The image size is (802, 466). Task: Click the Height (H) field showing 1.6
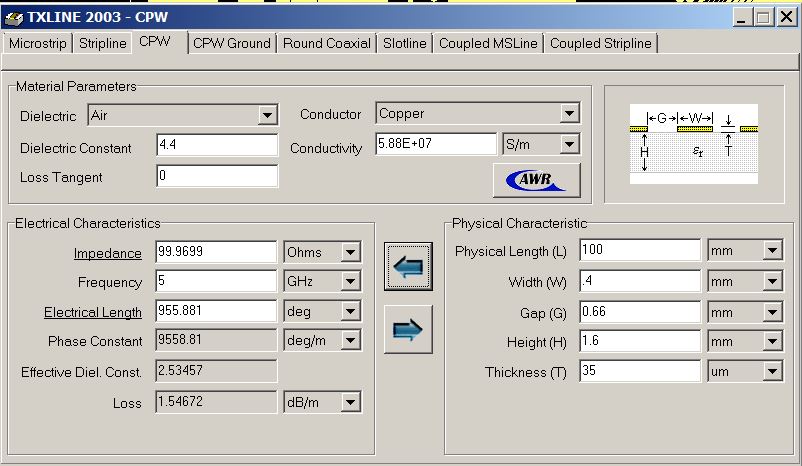pos(640,341)
